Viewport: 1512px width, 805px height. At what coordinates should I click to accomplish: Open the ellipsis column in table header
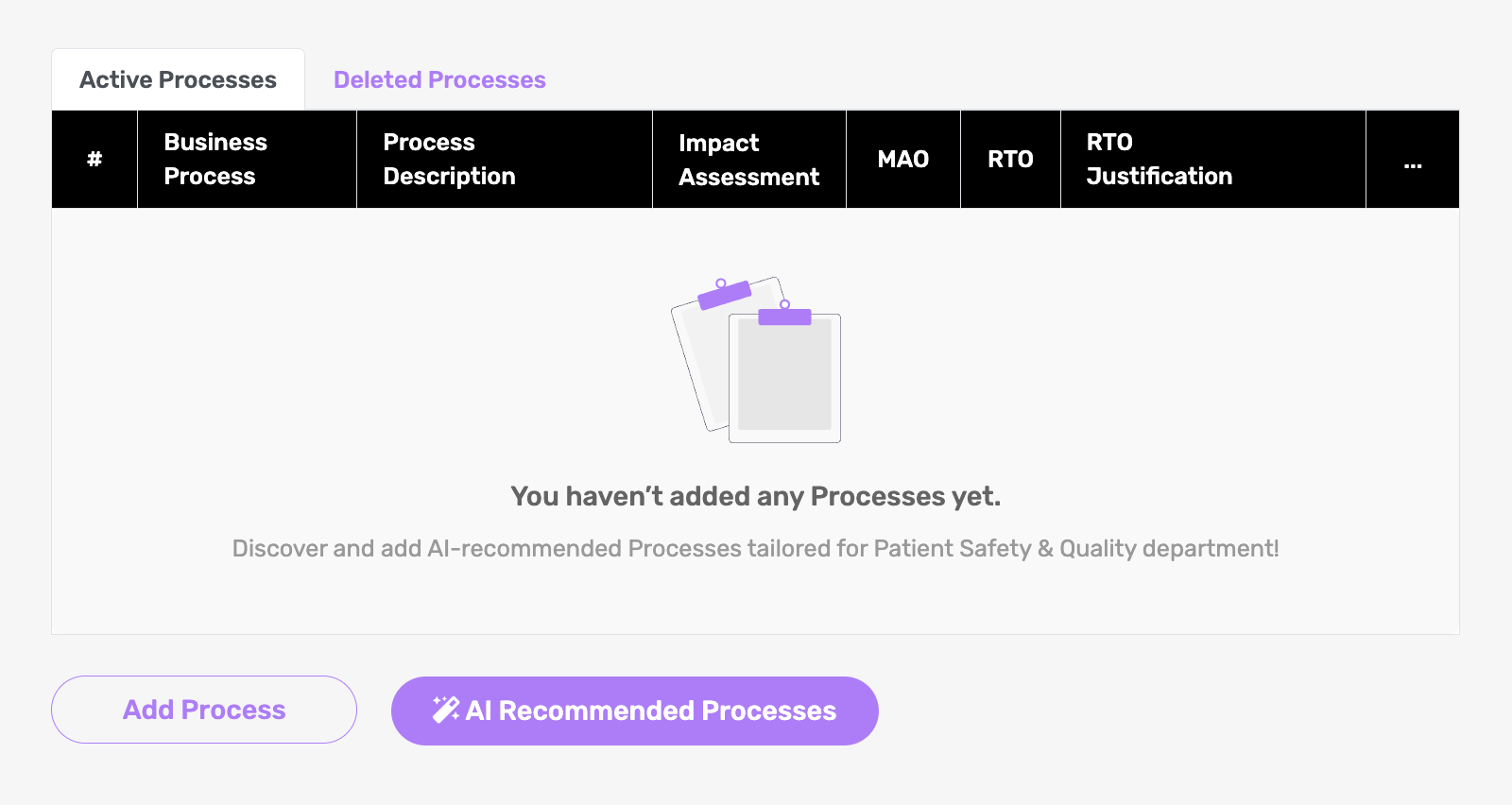(x=1413, y=159)
